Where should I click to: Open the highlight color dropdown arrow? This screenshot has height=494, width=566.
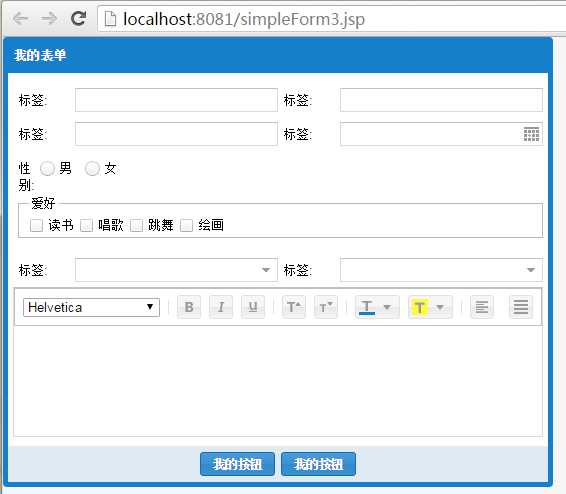[440, 307]
